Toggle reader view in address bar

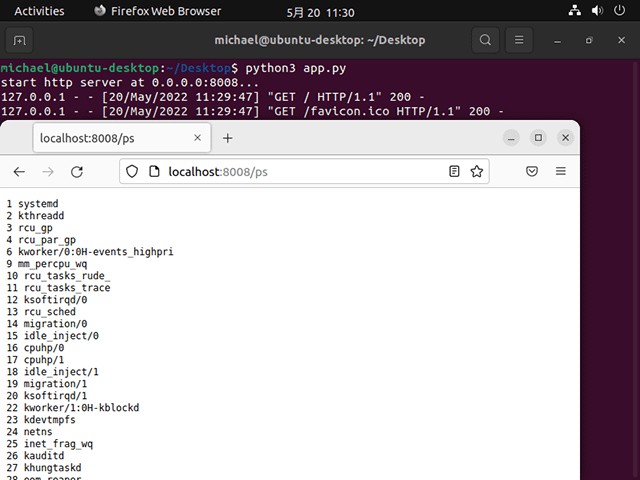pyautogui.click(x=455, y=172)
